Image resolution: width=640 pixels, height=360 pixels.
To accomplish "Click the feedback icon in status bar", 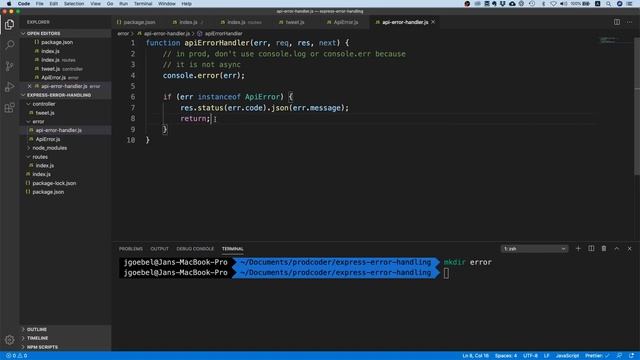I will point(619,356).
